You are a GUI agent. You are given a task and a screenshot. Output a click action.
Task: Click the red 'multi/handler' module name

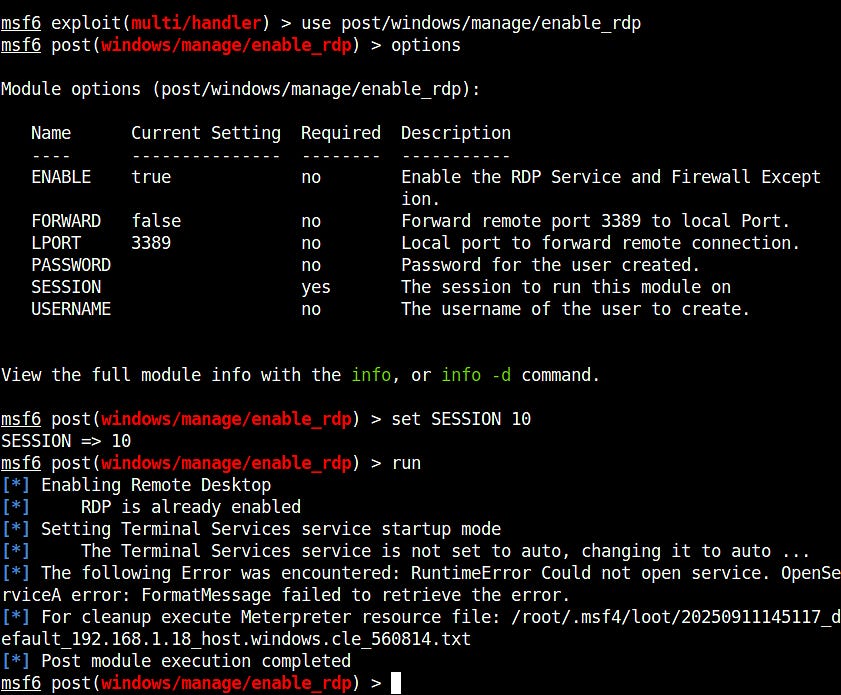coord(196,23)
